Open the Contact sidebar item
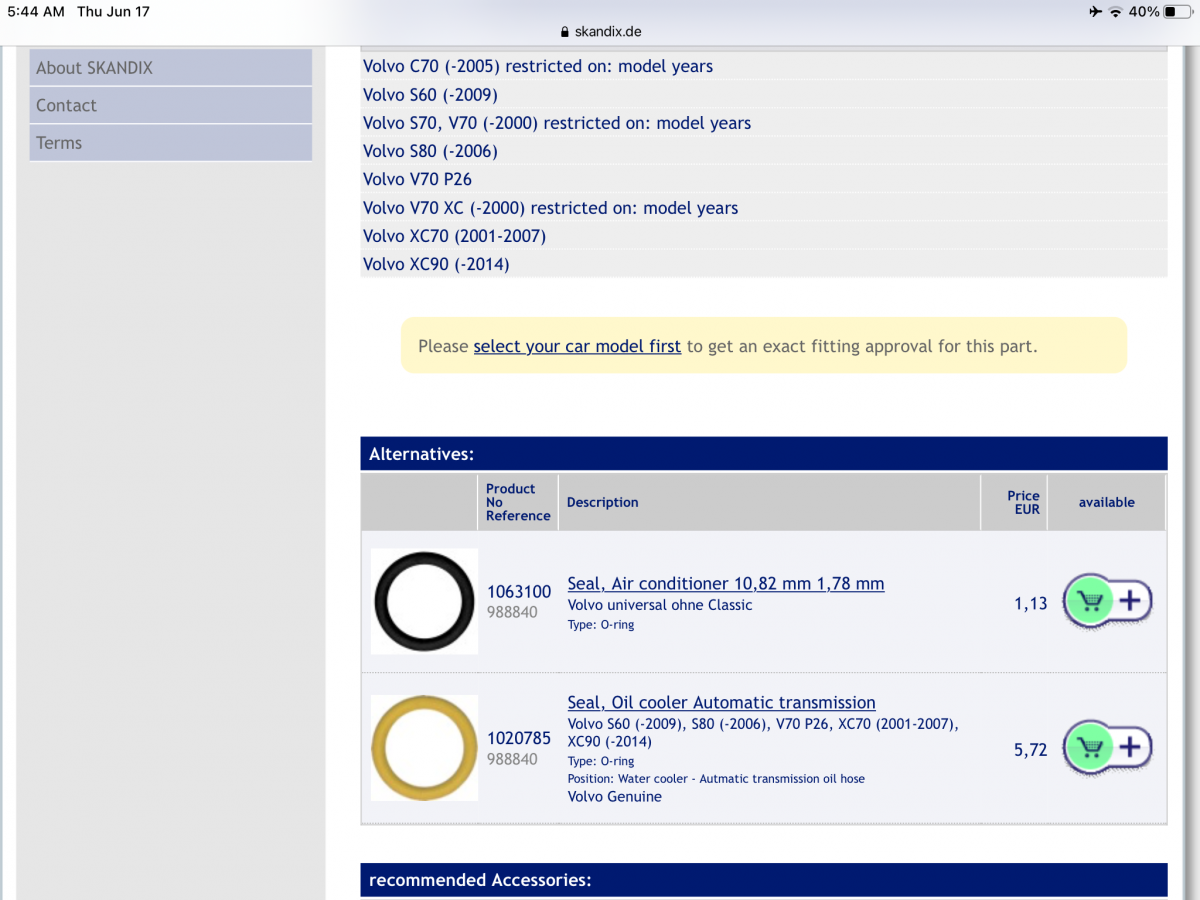 pyautogui.click(x=171, y=105)
